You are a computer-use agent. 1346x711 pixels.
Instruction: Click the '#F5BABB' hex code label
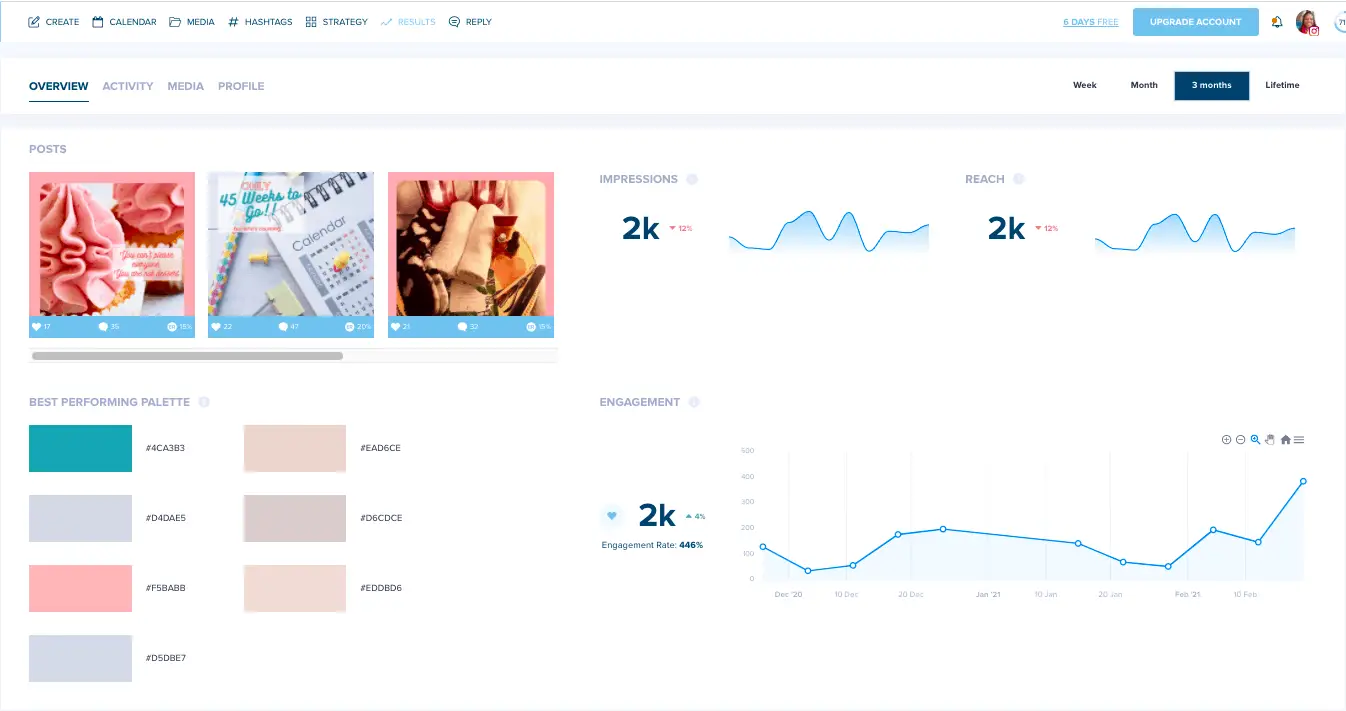[x=165, y=588]
